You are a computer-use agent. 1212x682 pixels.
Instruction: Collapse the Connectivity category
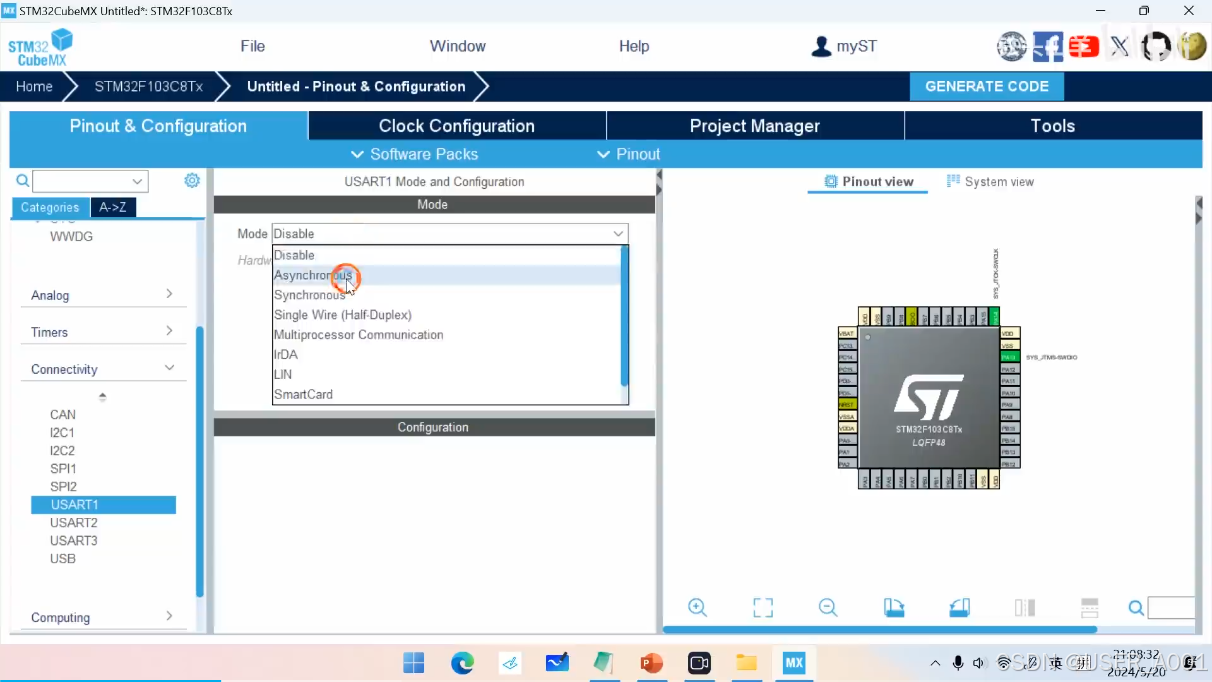(x=103, y=369)
